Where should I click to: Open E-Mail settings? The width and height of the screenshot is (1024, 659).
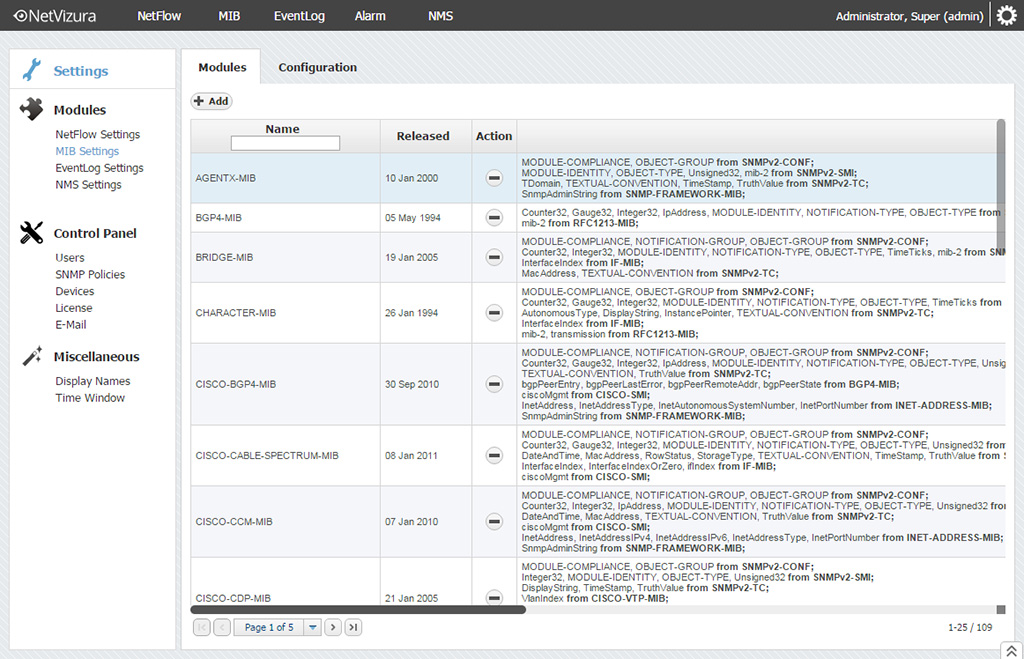coord(71,325)
